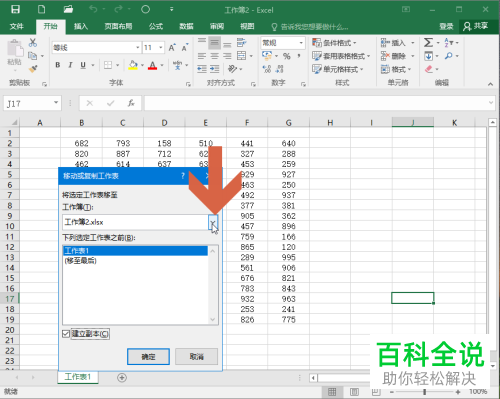Apply percent style format
Viewport: 500px width, 399px height.
coord(287,56)
